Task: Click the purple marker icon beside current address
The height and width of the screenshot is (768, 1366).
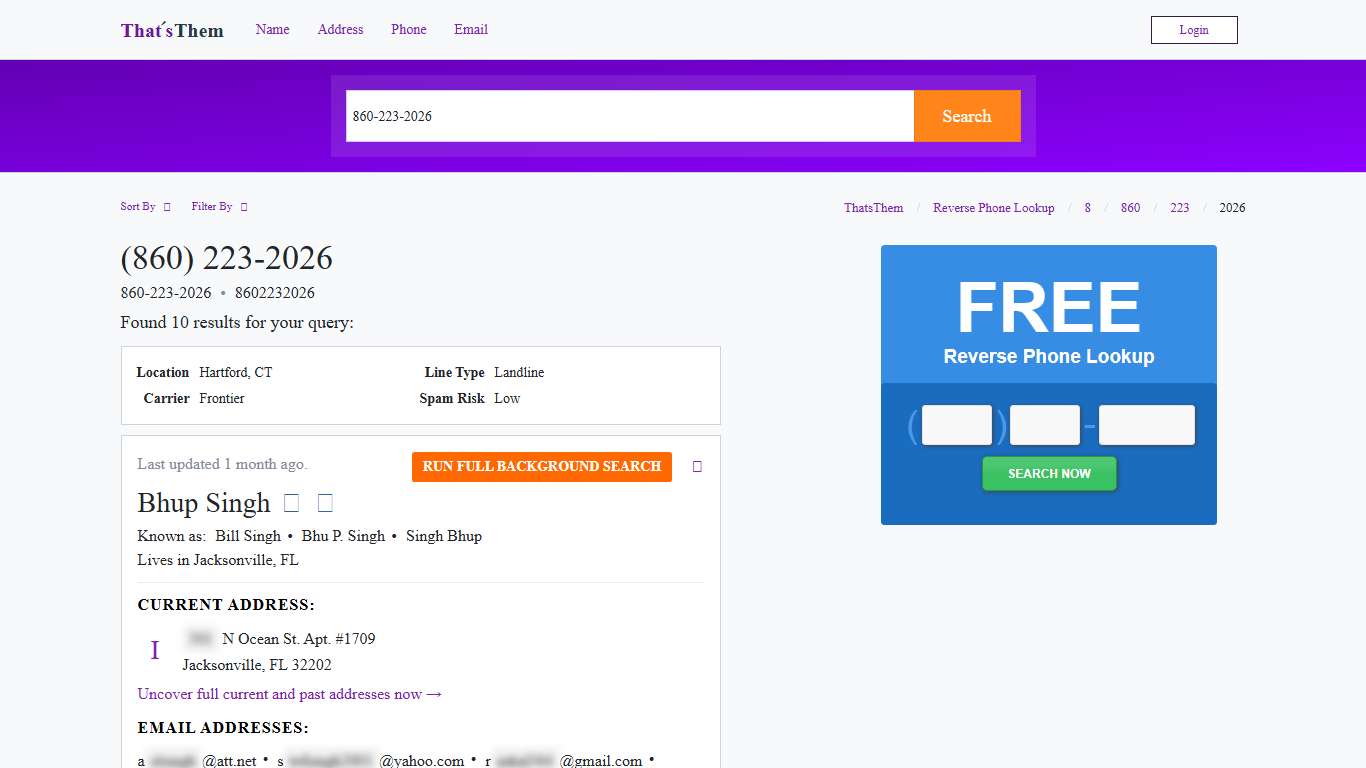Action: [x=155, y=651]
